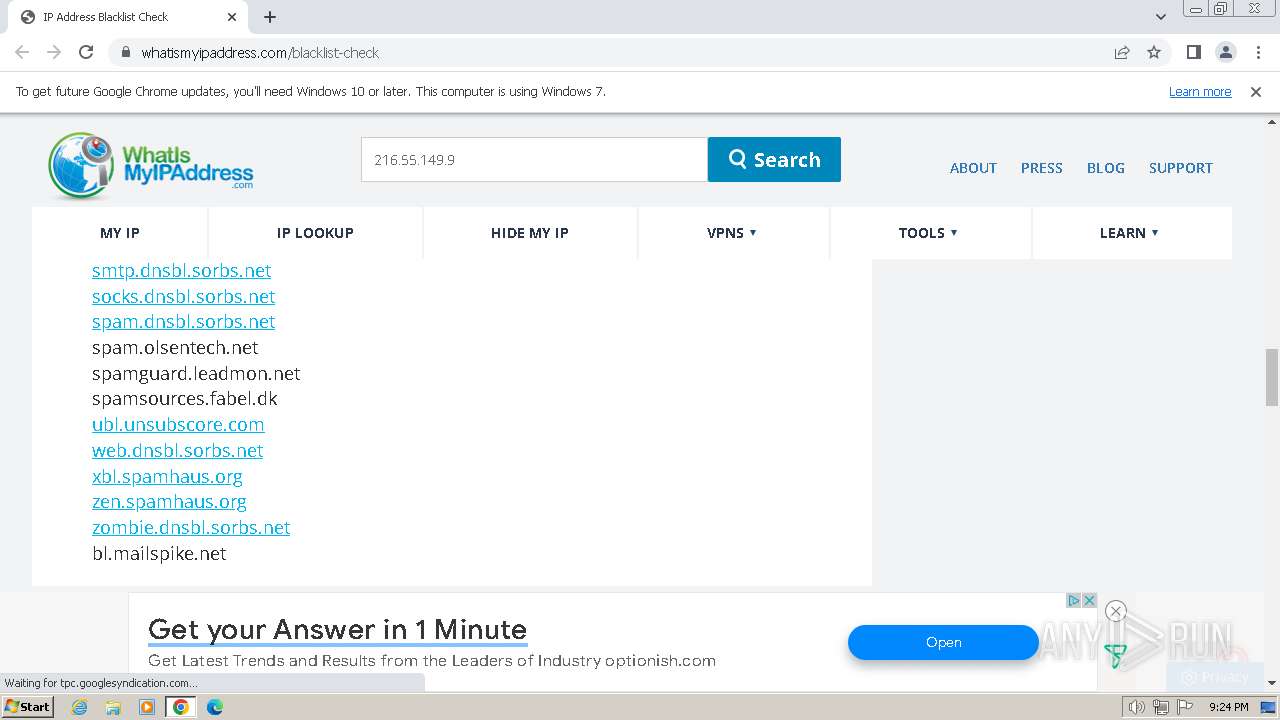This screenshot has width=1280, height=720.
Task: Click the site lock icon in address bar
Action: tap(125, 52)
